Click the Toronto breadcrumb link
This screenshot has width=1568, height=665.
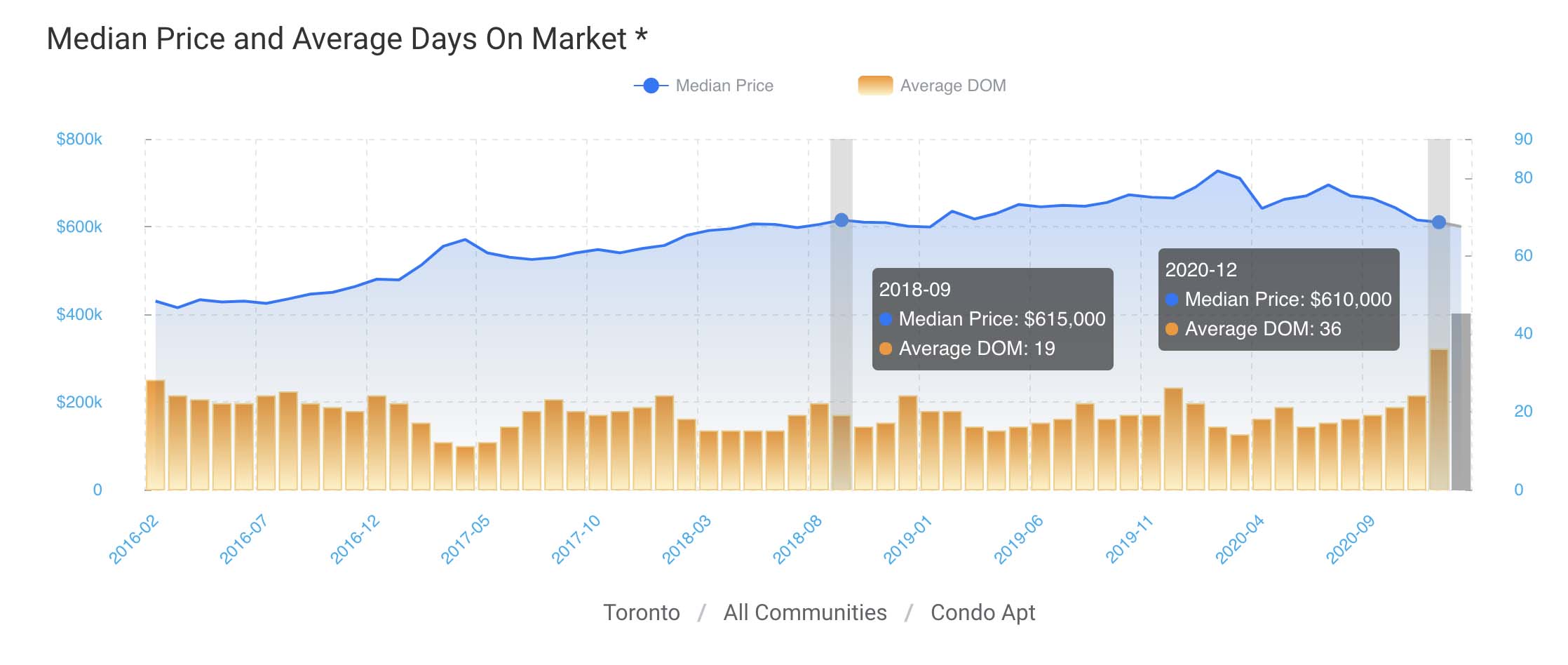[641, 612]
